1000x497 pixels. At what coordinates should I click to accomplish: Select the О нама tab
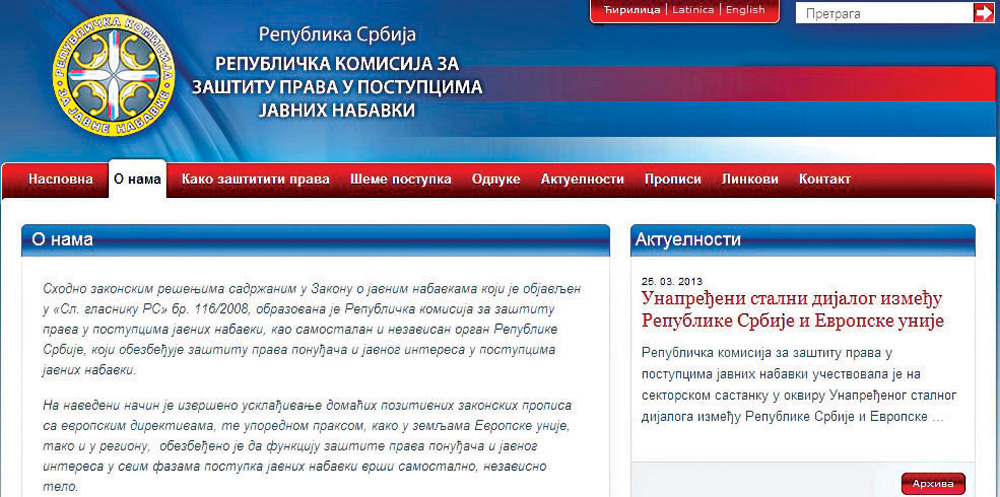137,179
